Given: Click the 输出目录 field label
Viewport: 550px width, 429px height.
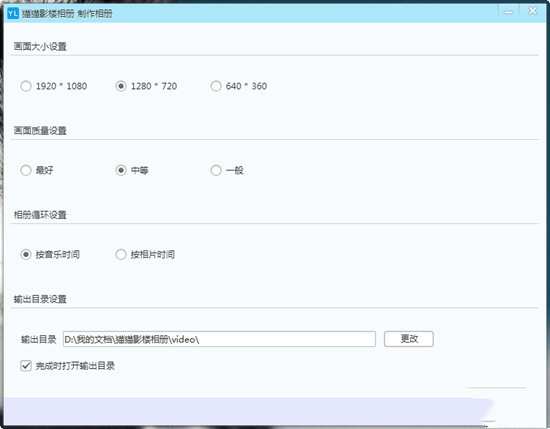Looking at the screenshot, I should click(x=39, y=339).
